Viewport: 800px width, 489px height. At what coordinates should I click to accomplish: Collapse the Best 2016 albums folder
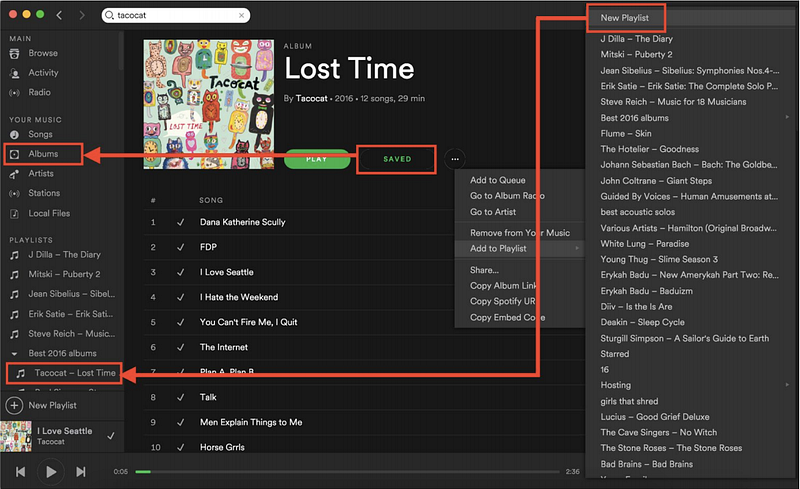point(14,353)
